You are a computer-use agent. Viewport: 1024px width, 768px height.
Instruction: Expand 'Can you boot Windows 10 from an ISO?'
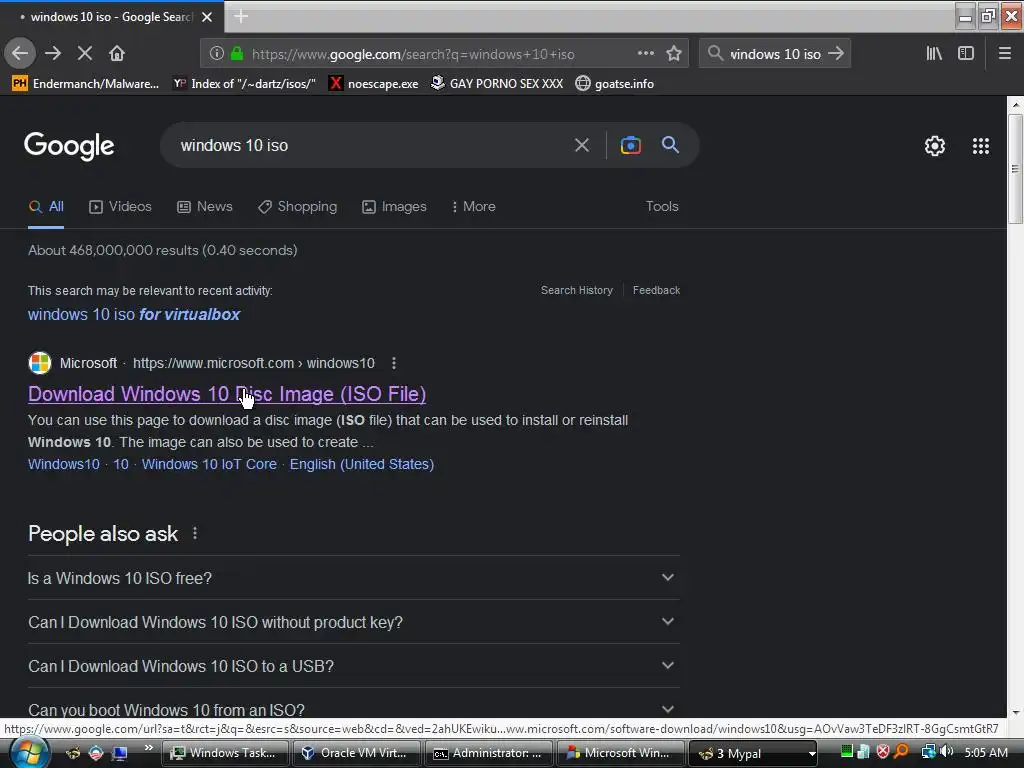click(x=353, y=705)
